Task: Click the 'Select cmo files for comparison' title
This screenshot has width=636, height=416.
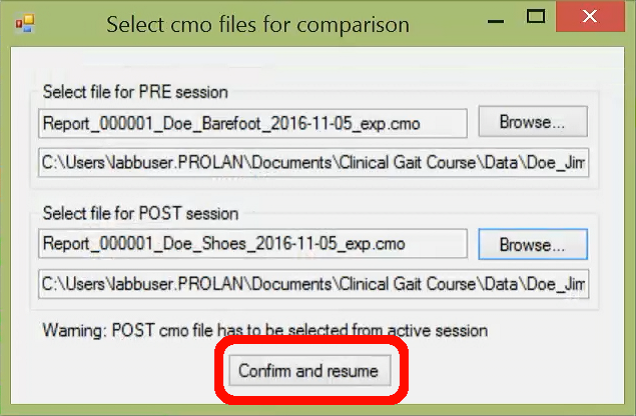Action: [258, 24]
